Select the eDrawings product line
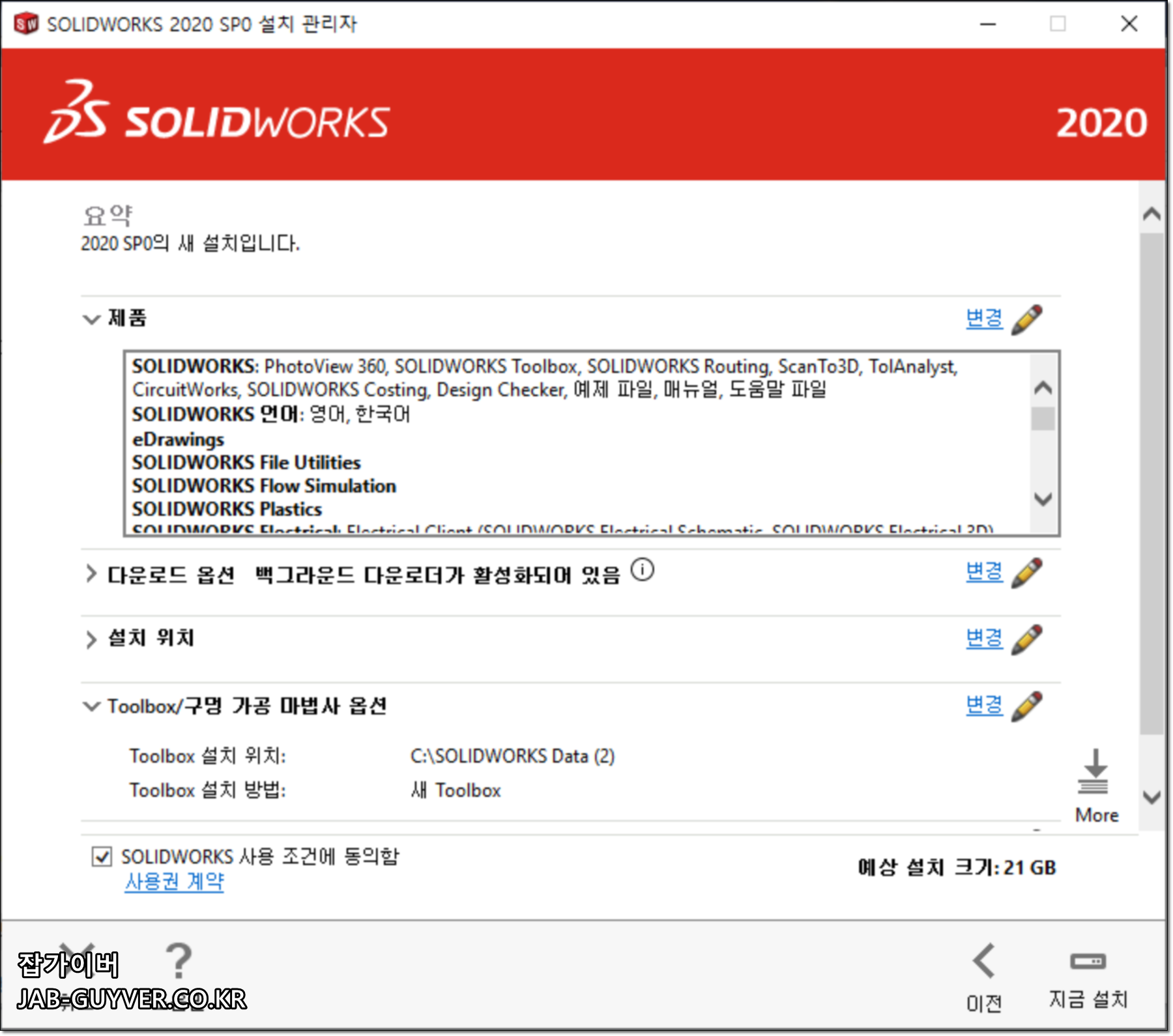 click(x=178, y=439)
